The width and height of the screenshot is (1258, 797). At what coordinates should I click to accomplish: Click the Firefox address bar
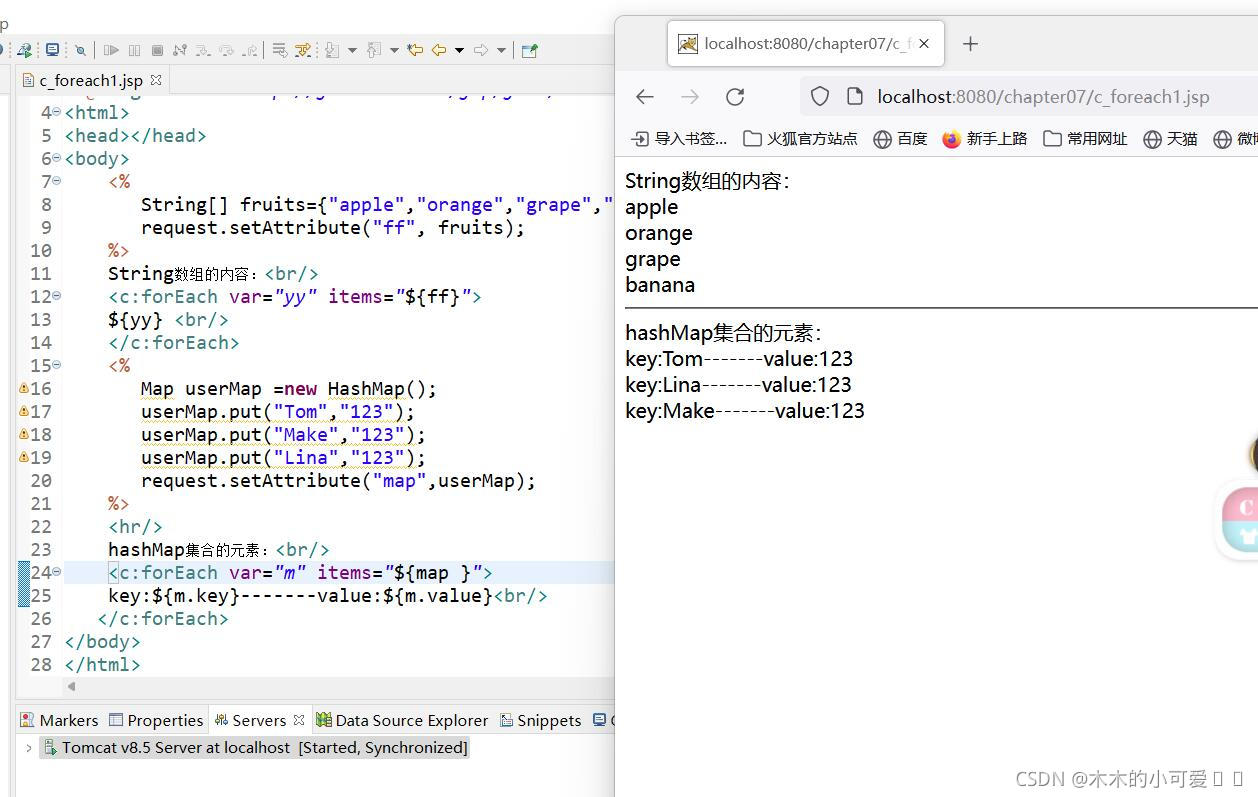click(1040, 96)
